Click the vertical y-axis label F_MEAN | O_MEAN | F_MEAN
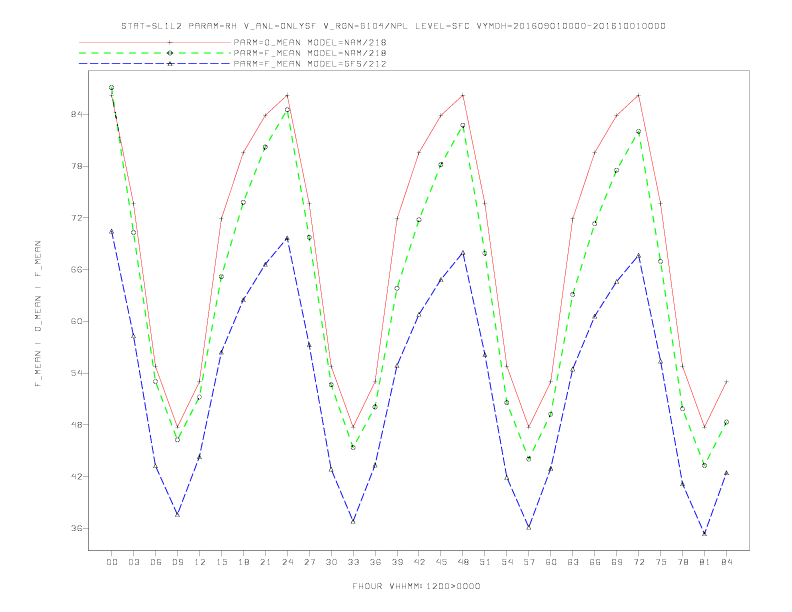Image resolution: width=792 pixels, height=612 pixels. (38, 314)
